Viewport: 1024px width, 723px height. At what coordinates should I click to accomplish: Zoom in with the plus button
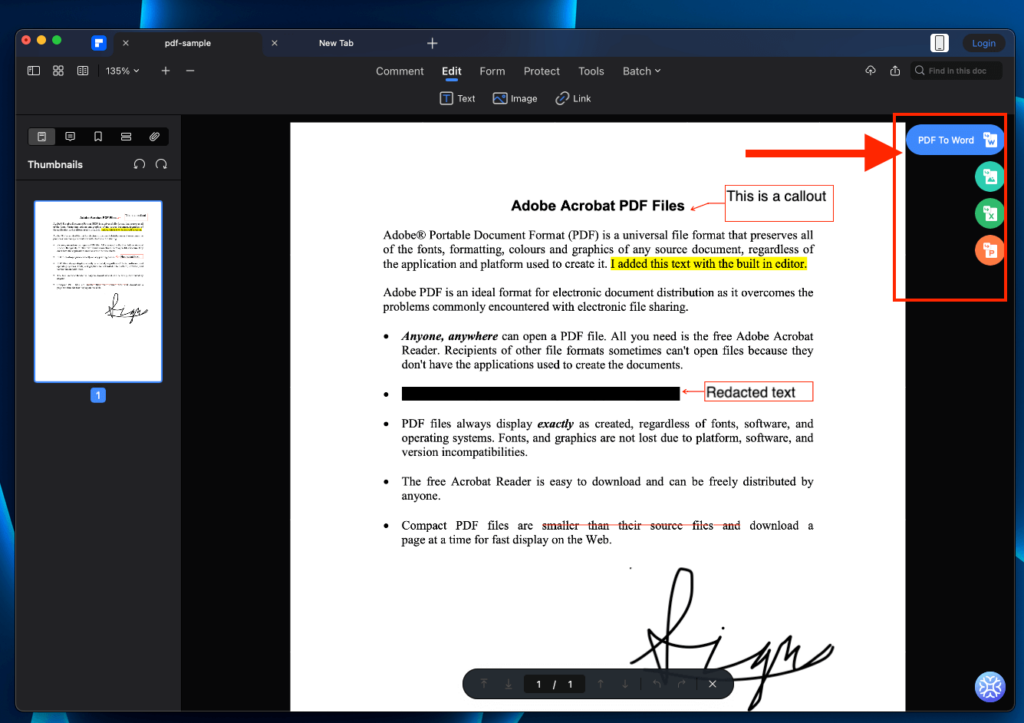(165, 71)
